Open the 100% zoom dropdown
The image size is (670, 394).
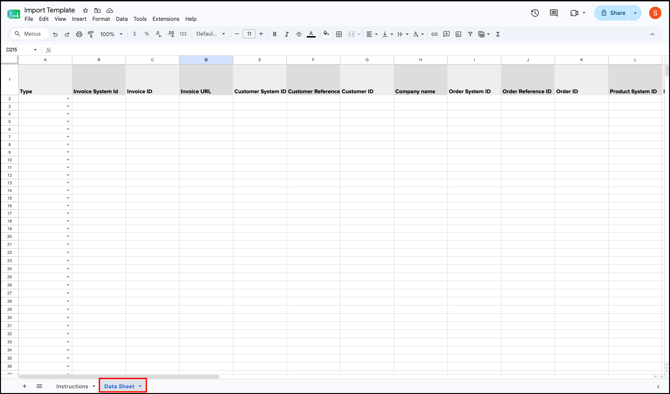pyautogui.click(x=111, y=34)
